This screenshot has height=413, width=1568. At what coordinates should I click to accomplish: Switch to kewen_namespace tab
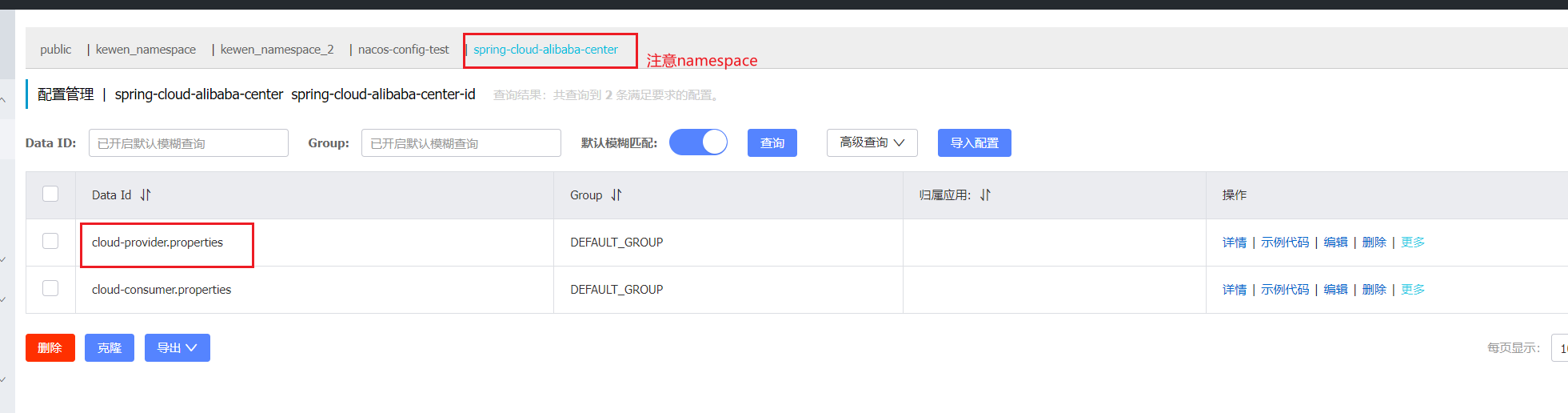[146, 50]
